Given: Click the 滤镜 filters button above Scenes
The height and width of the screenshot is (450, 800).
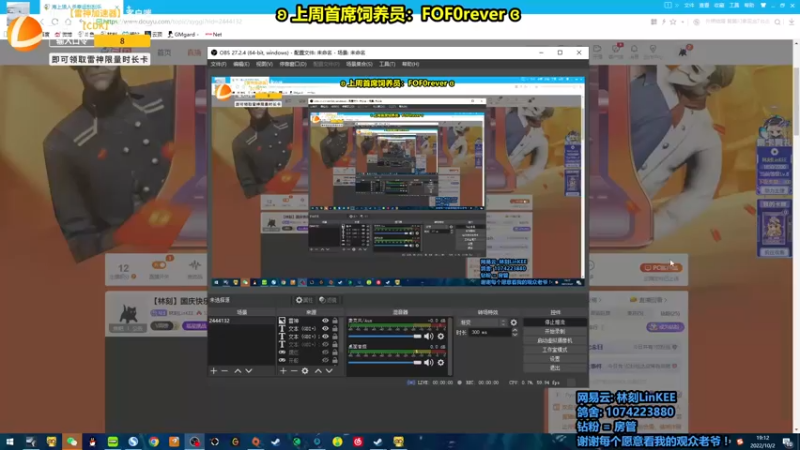Looking at the screenshot, I should (328, 300).
